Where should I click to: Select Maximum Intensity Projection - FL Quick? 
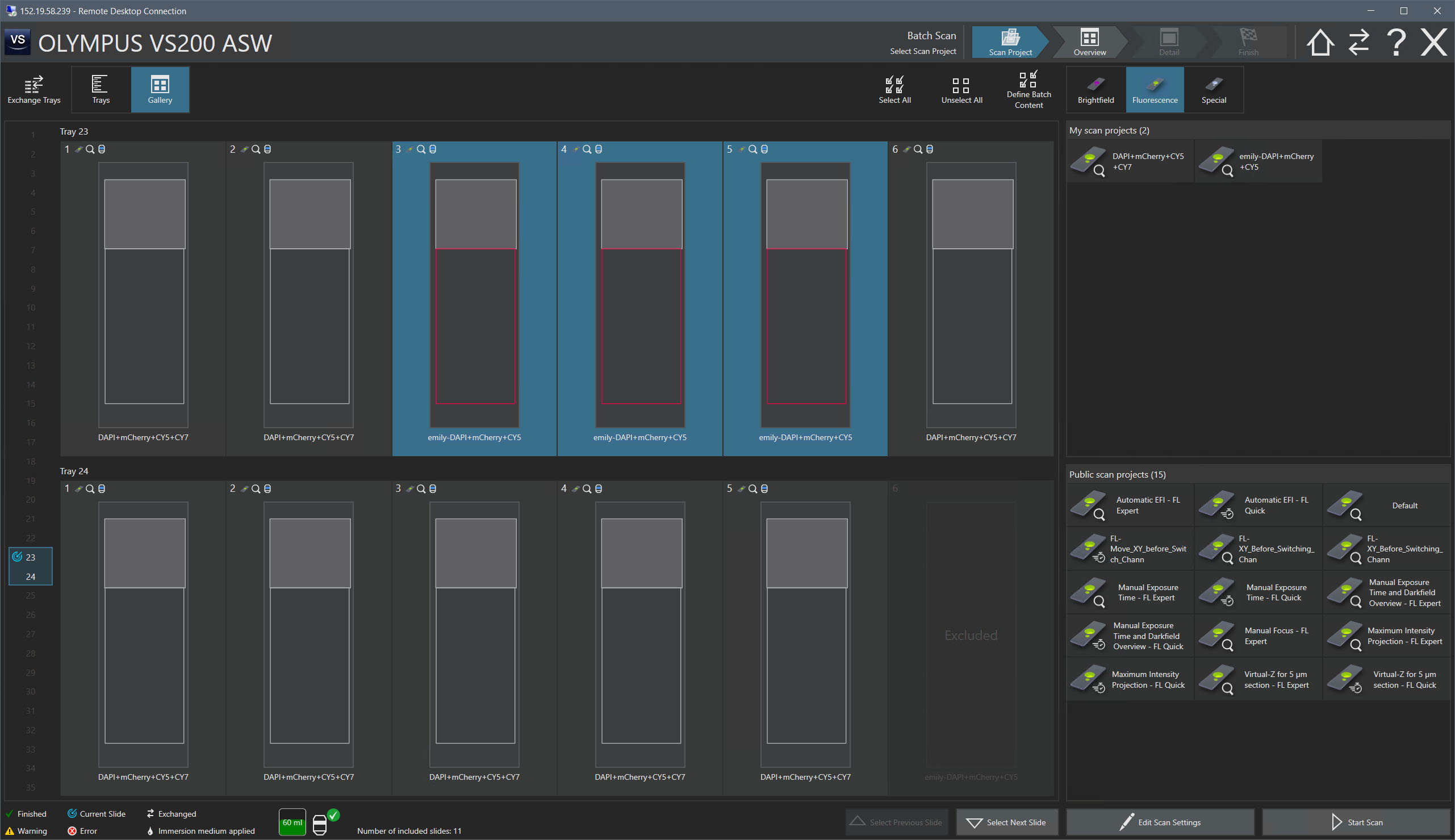(x=1130, y=680)
